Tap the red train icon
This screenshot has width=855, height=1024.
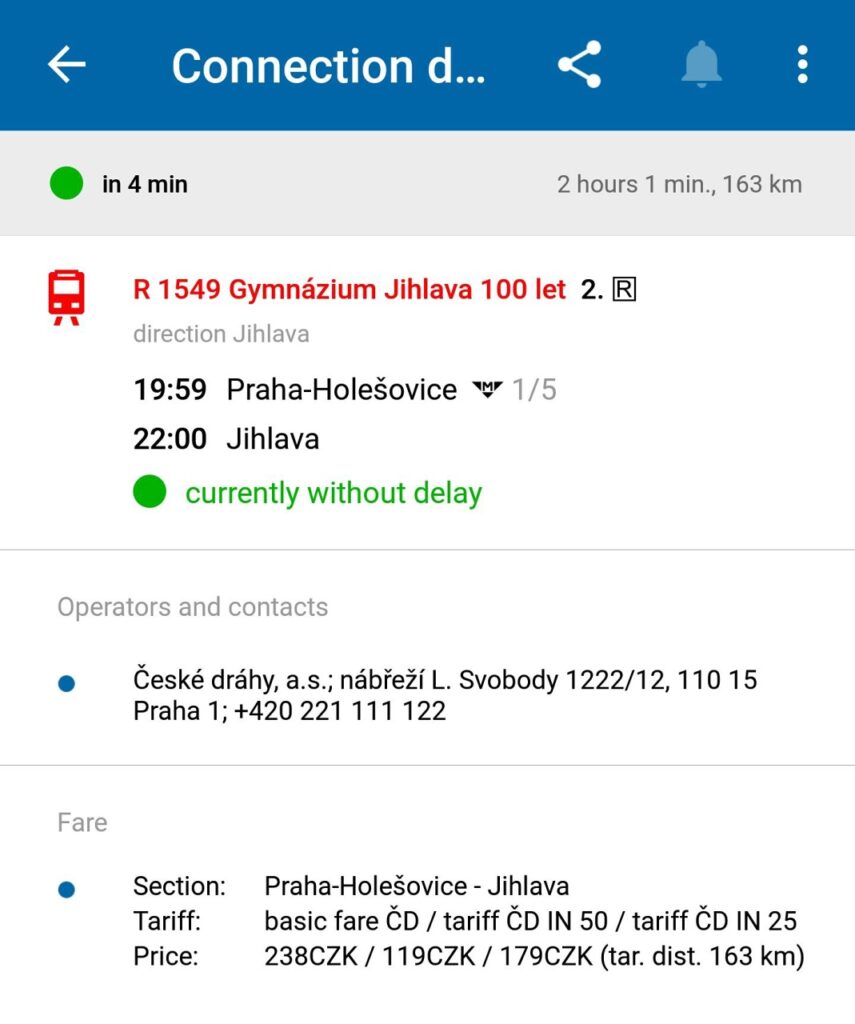[67, 297]
